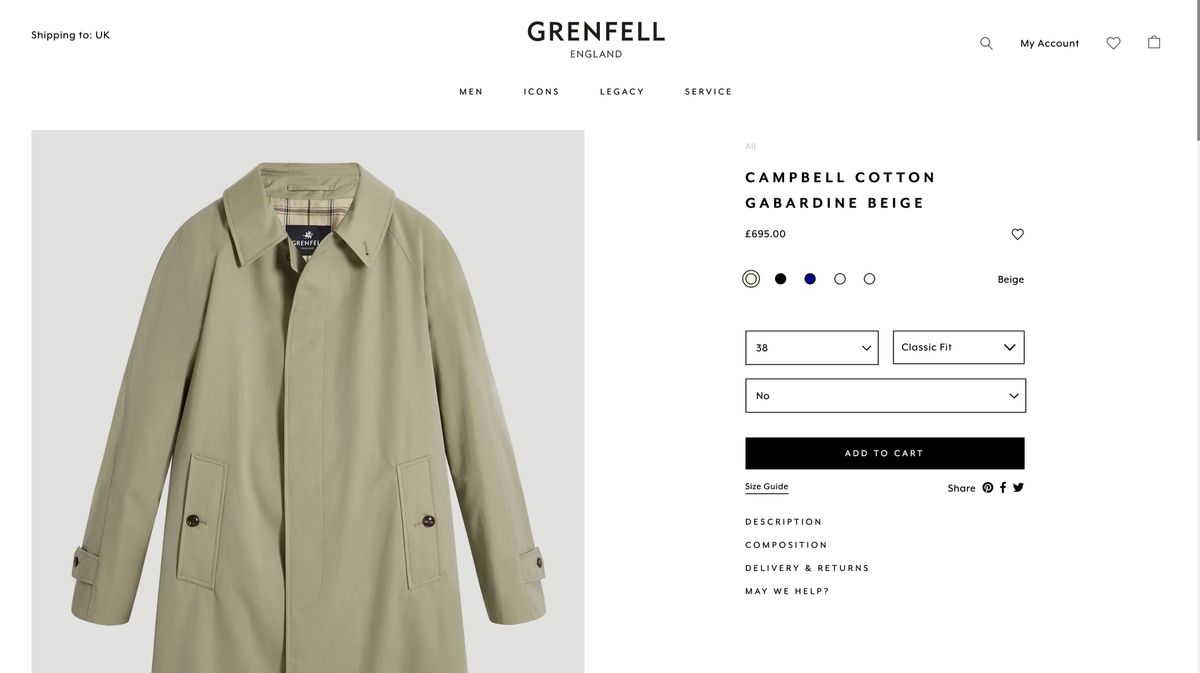Add coat to wishlist via heart beside price
Image resolution: width=1200 pixels, height=673 pixels.
1017,234
